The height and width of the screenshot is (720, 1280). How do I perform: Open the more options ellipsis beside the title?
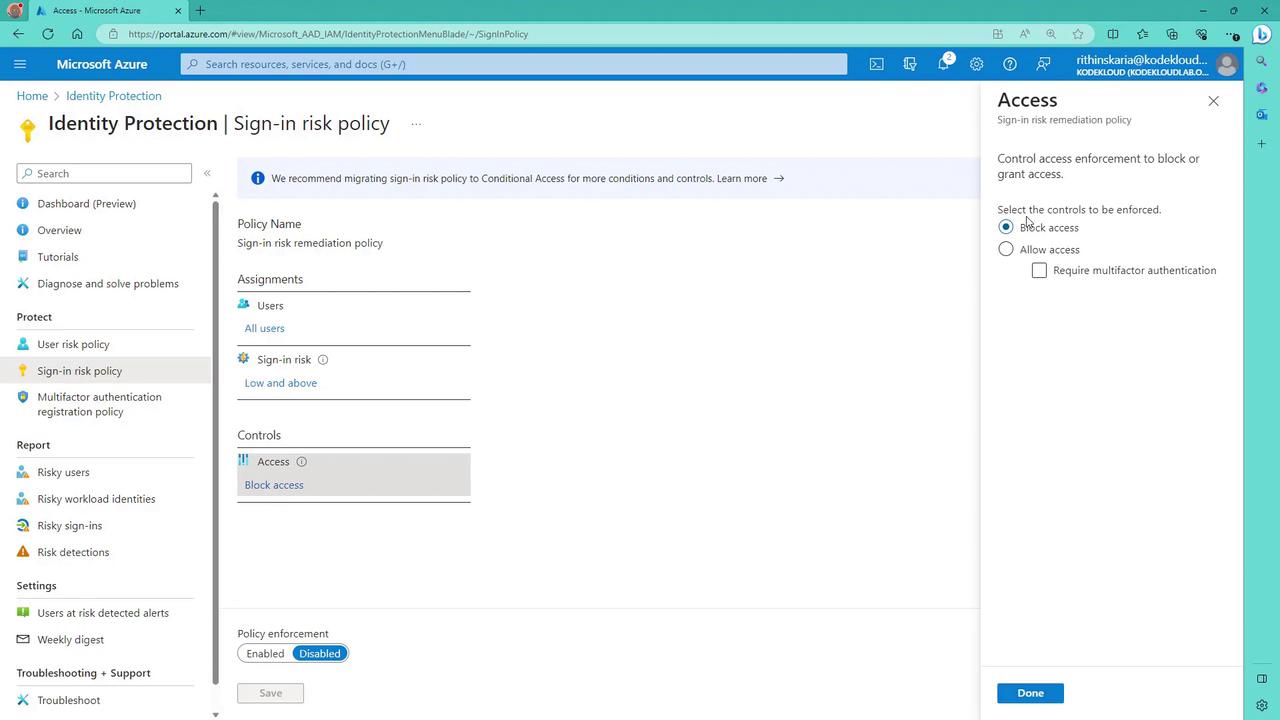click(x=416, y=125)
